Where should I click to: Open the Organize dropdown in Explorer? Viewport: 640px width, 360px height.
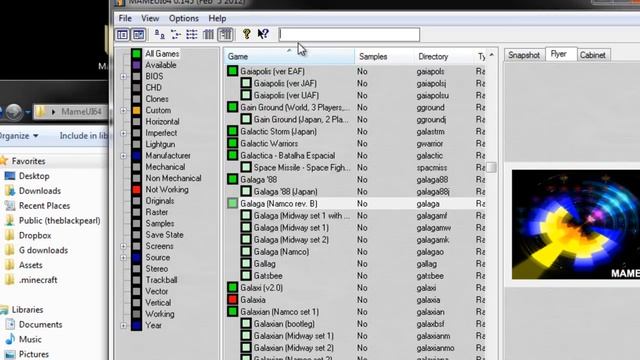coord(19,136)
